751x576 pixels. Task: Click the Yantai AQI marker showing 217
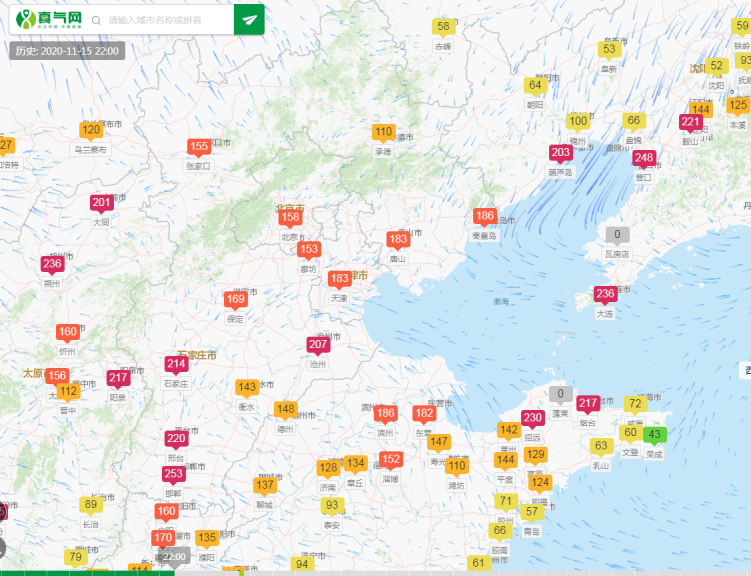[588, 403]
